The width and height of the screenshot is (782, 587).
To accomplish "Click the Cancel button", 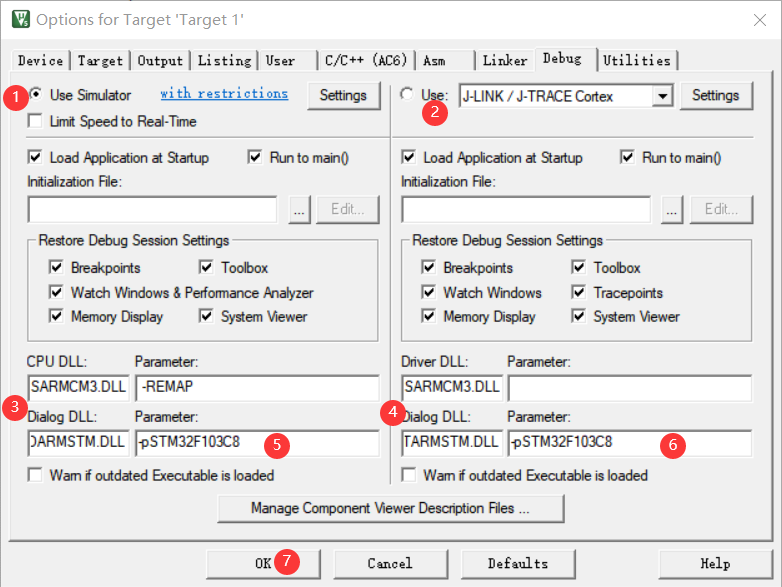I will 391,564.
